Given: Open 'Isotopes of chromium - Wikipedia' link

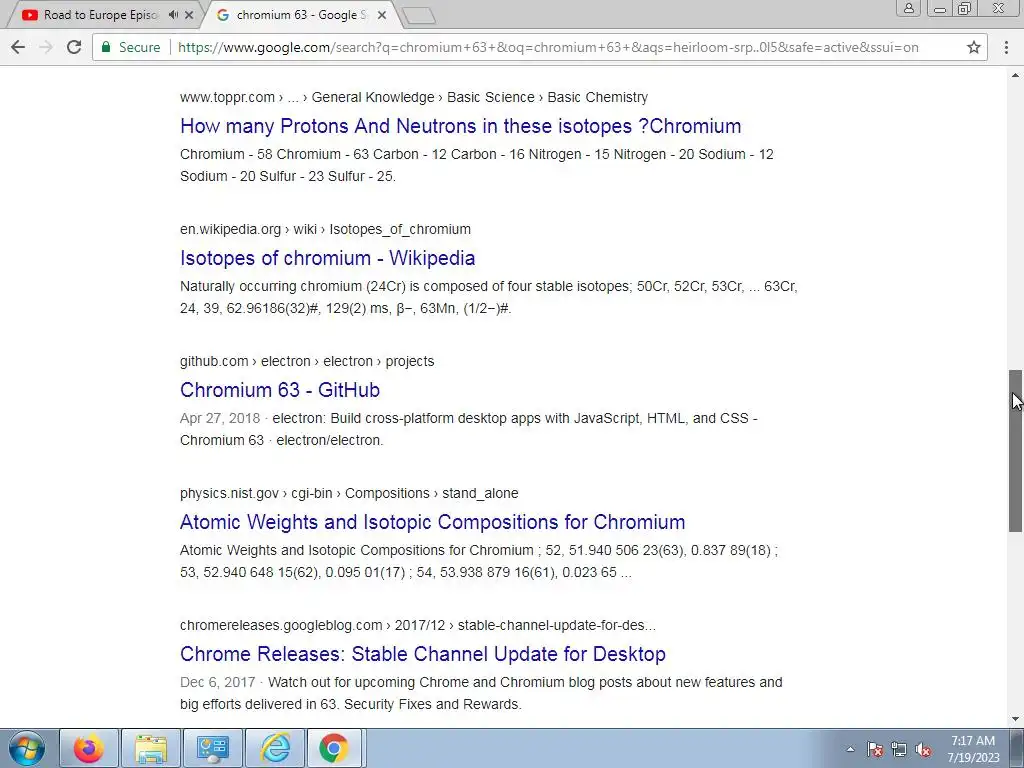Looking at the screenshot, I should click(327, 257).
